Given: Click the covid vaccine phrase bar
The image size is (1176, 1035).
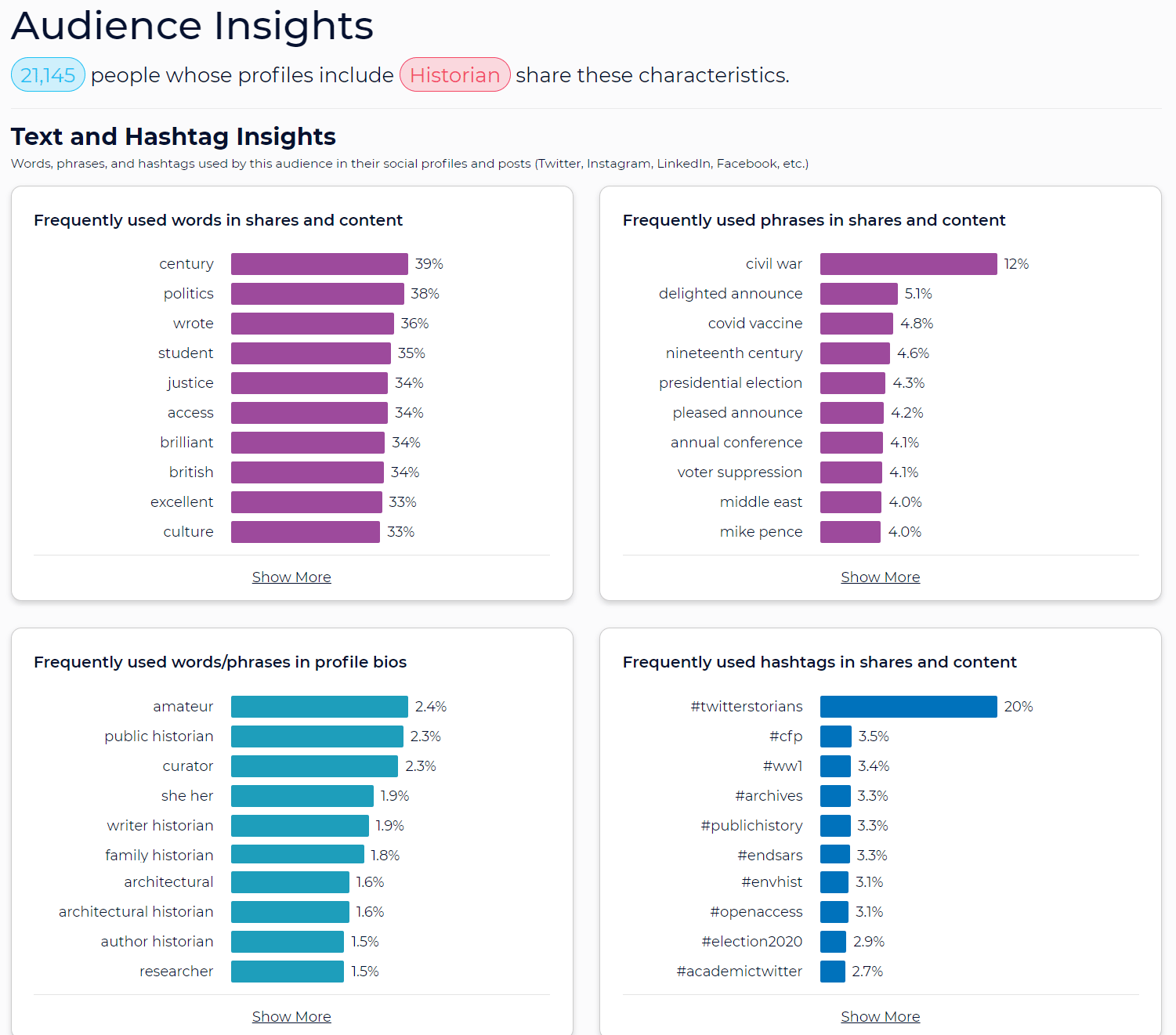Looking at the screenshot, I should click(x=856, y=324).
